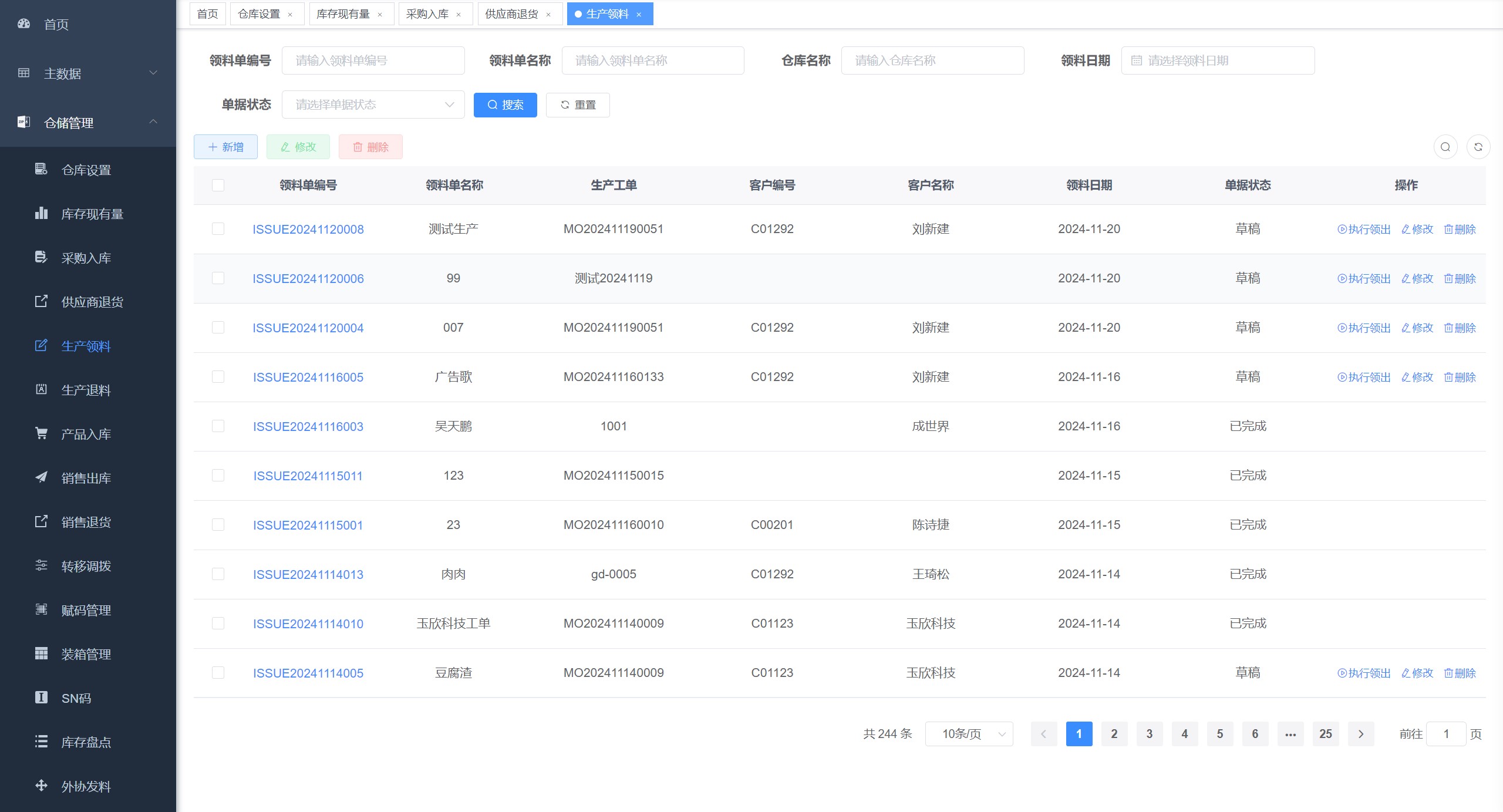Click the 仓库名称 input field
1503x812 pixels.
[933, 60]
